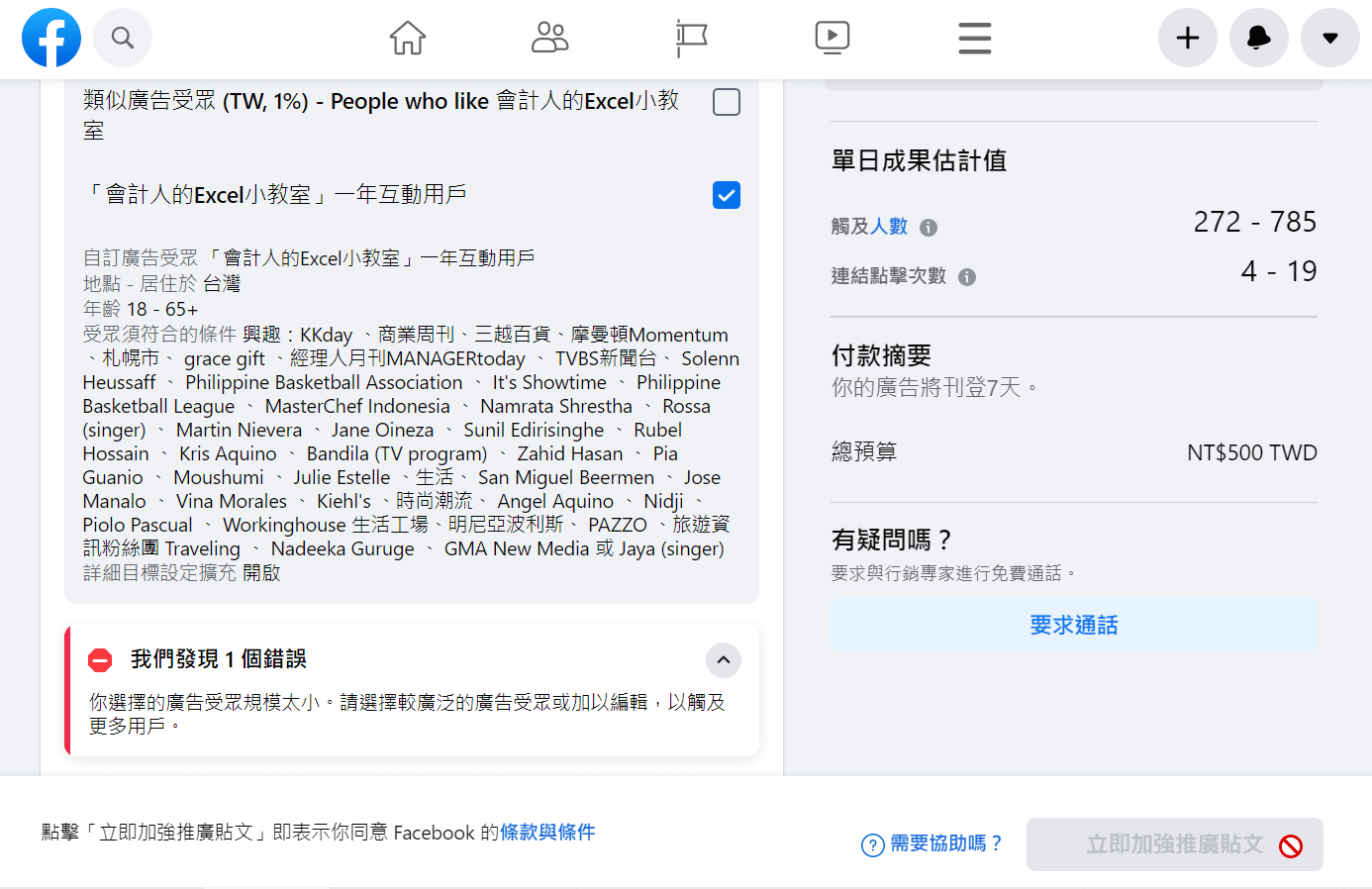Click the 272 - 785 reach estimate
This screenshot has width=1372, height=889.
click(x=1255, y=222)
